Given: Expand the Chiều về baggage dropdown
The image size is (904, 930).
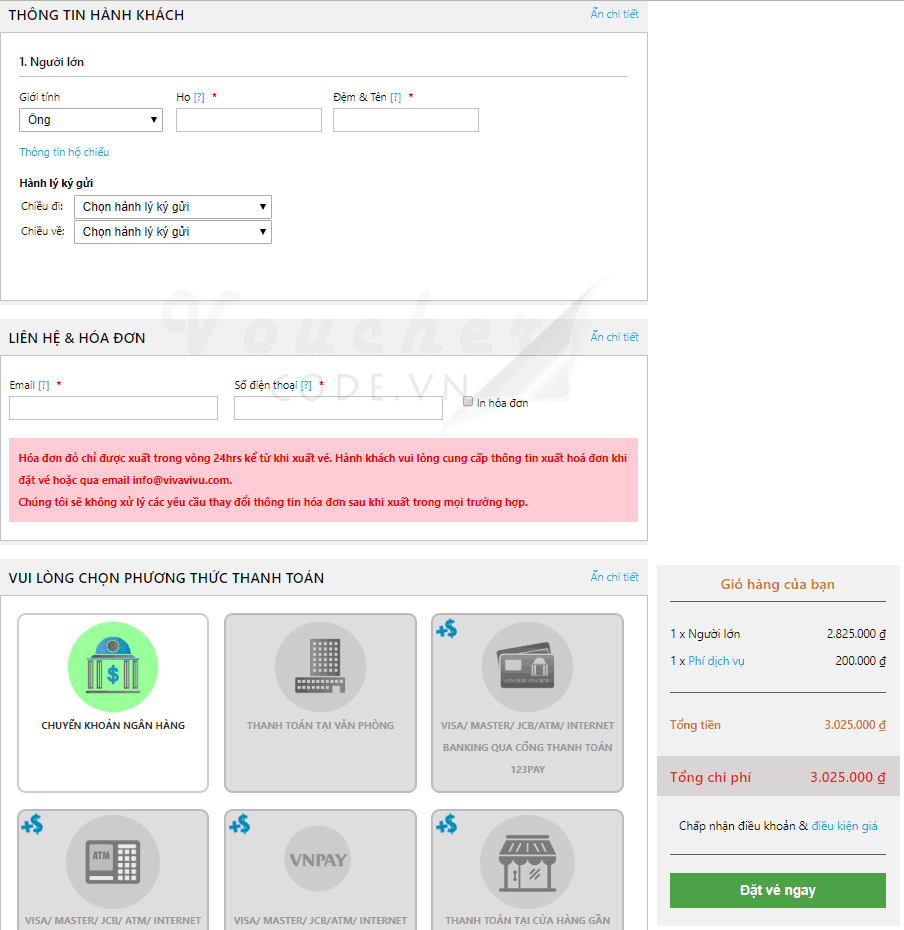Looking at the screenshot, I should [173, 232].
